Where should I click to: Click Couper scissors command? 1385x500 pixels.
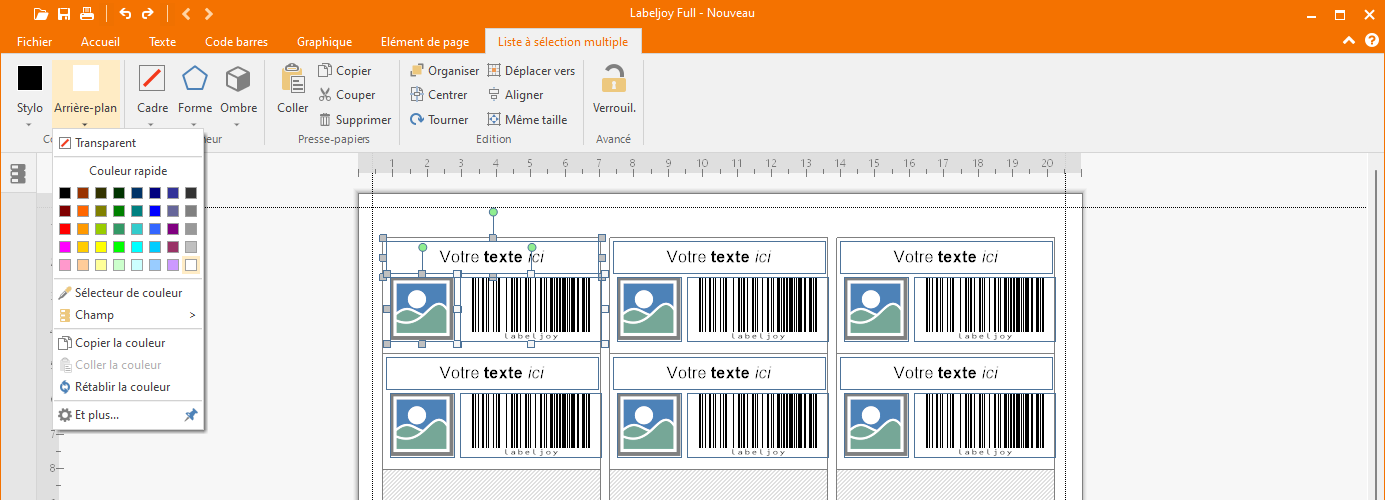(x=347, y=95)
